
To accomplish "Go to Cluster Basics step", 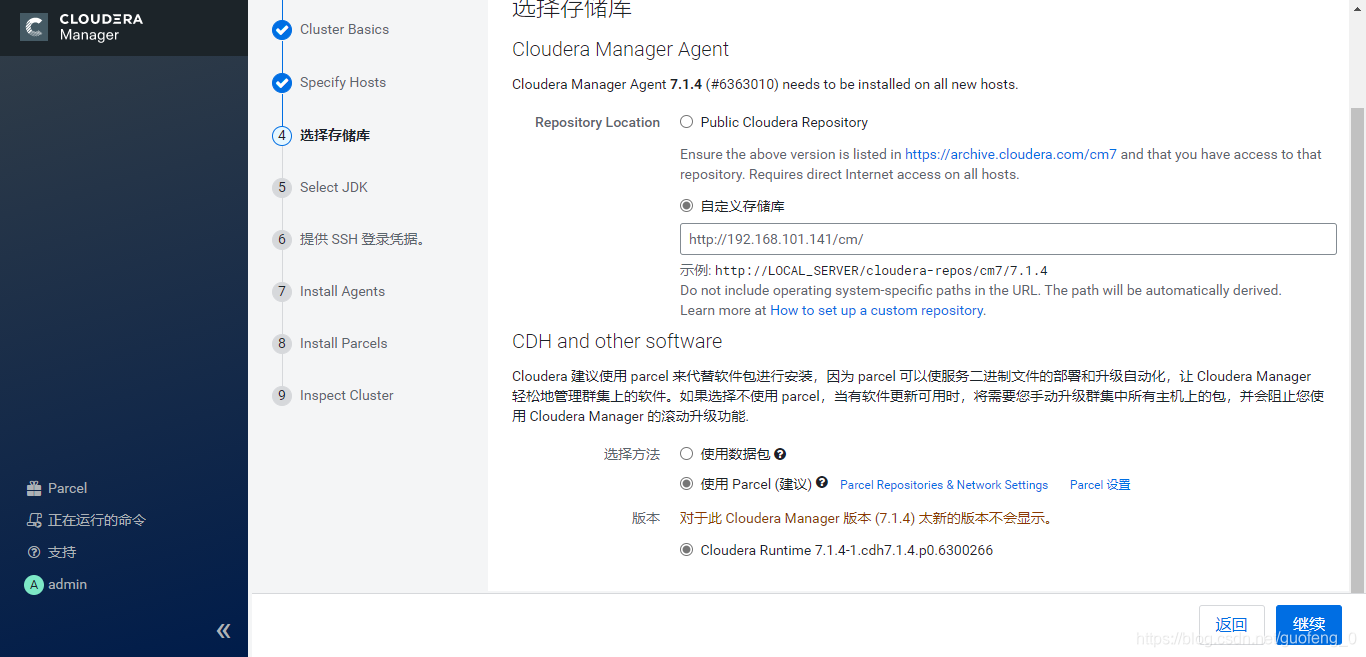I will point(344,29).
